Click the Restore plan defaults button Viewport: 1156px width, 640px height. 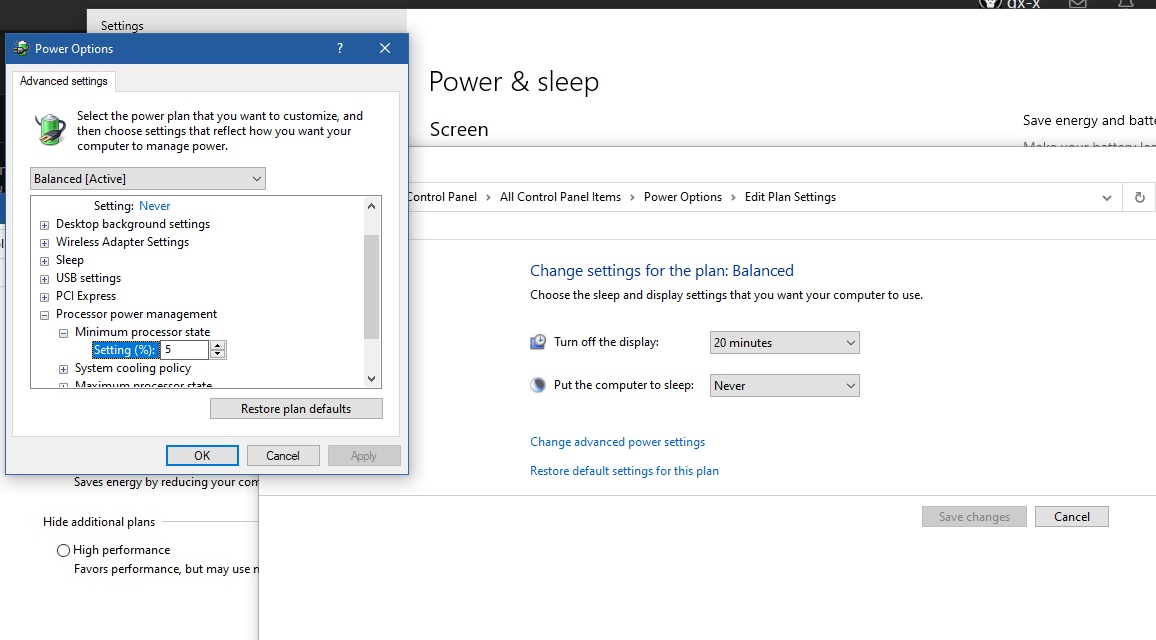pyautogui.click(x=296, y=409)
